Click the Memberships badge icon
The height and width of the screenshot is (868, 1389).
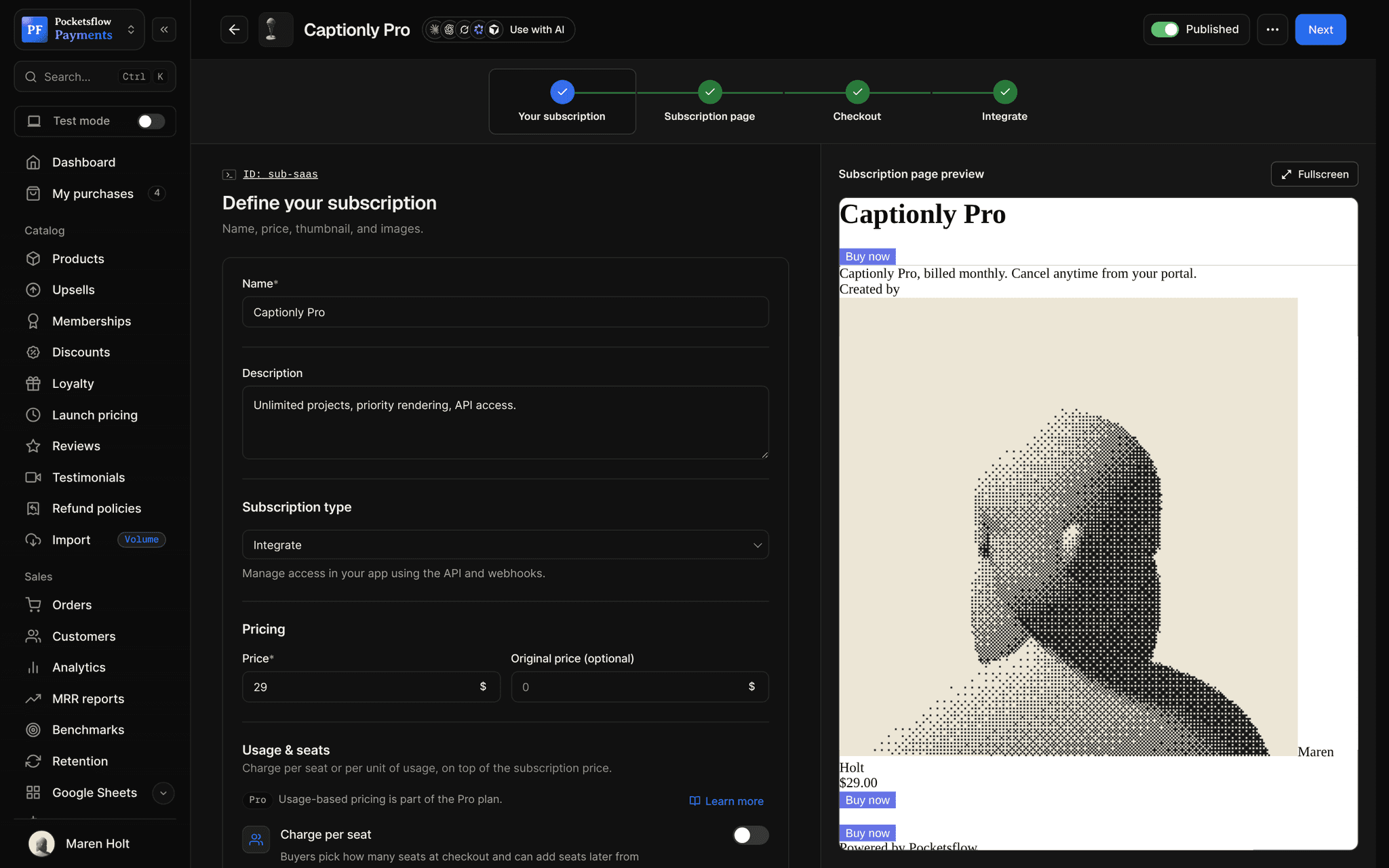(x=33, y=321)
